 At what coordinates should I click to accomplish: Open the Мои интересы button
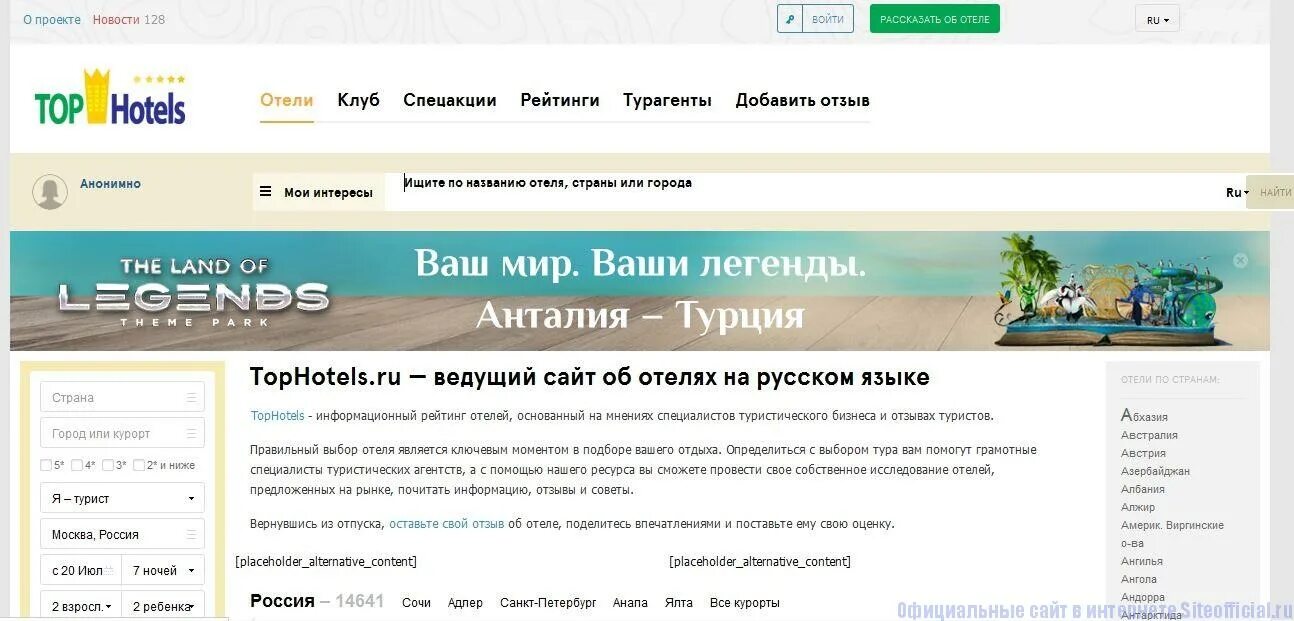click(319, 192)
